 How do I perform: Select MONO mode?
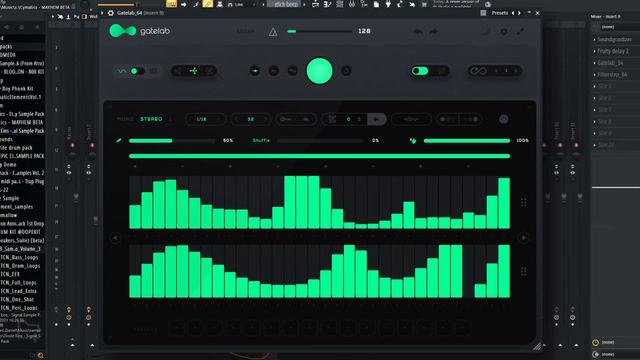coord(125,119)
